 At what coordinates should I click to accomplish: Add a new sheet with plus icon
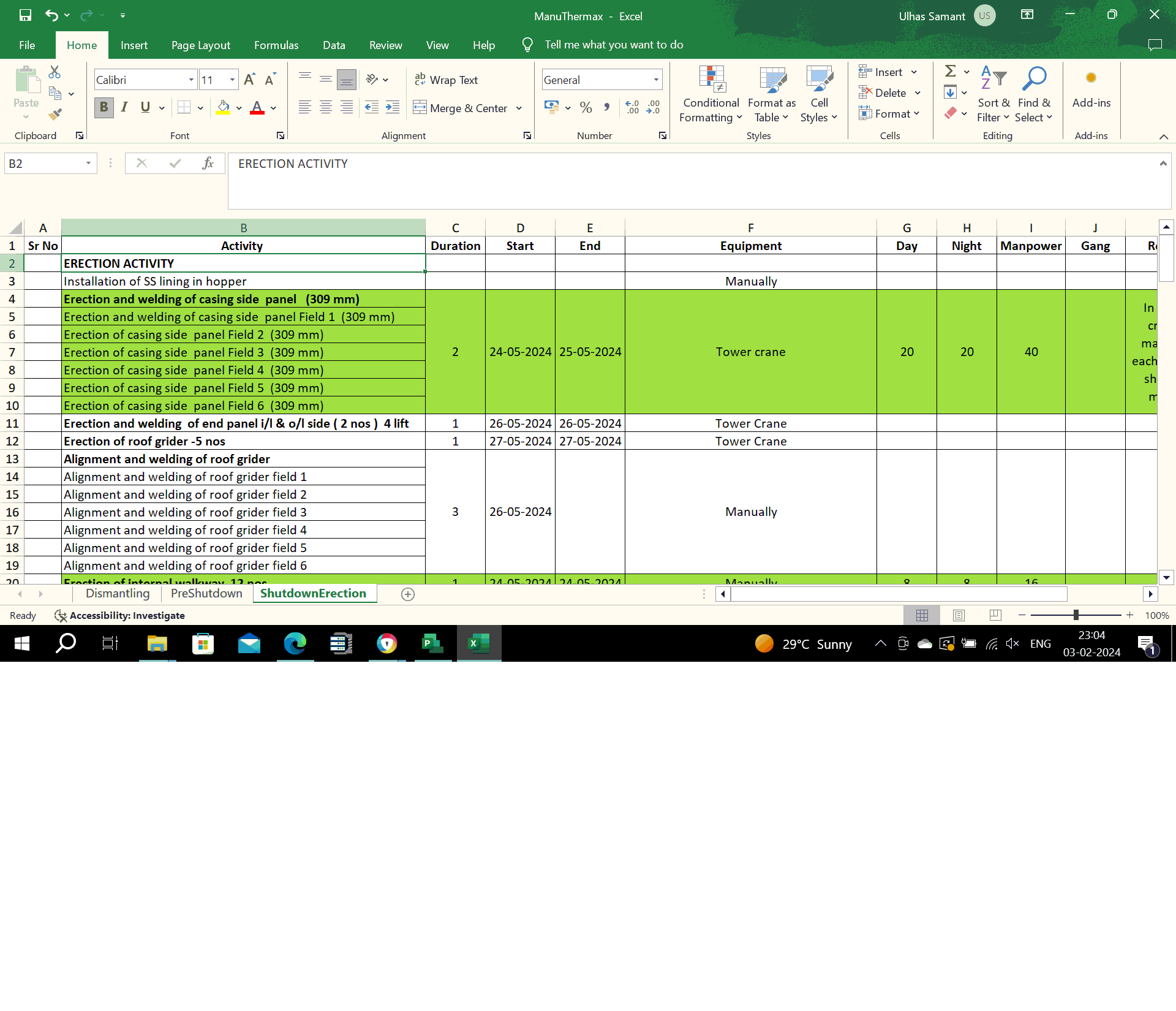(x=408, y=594)
